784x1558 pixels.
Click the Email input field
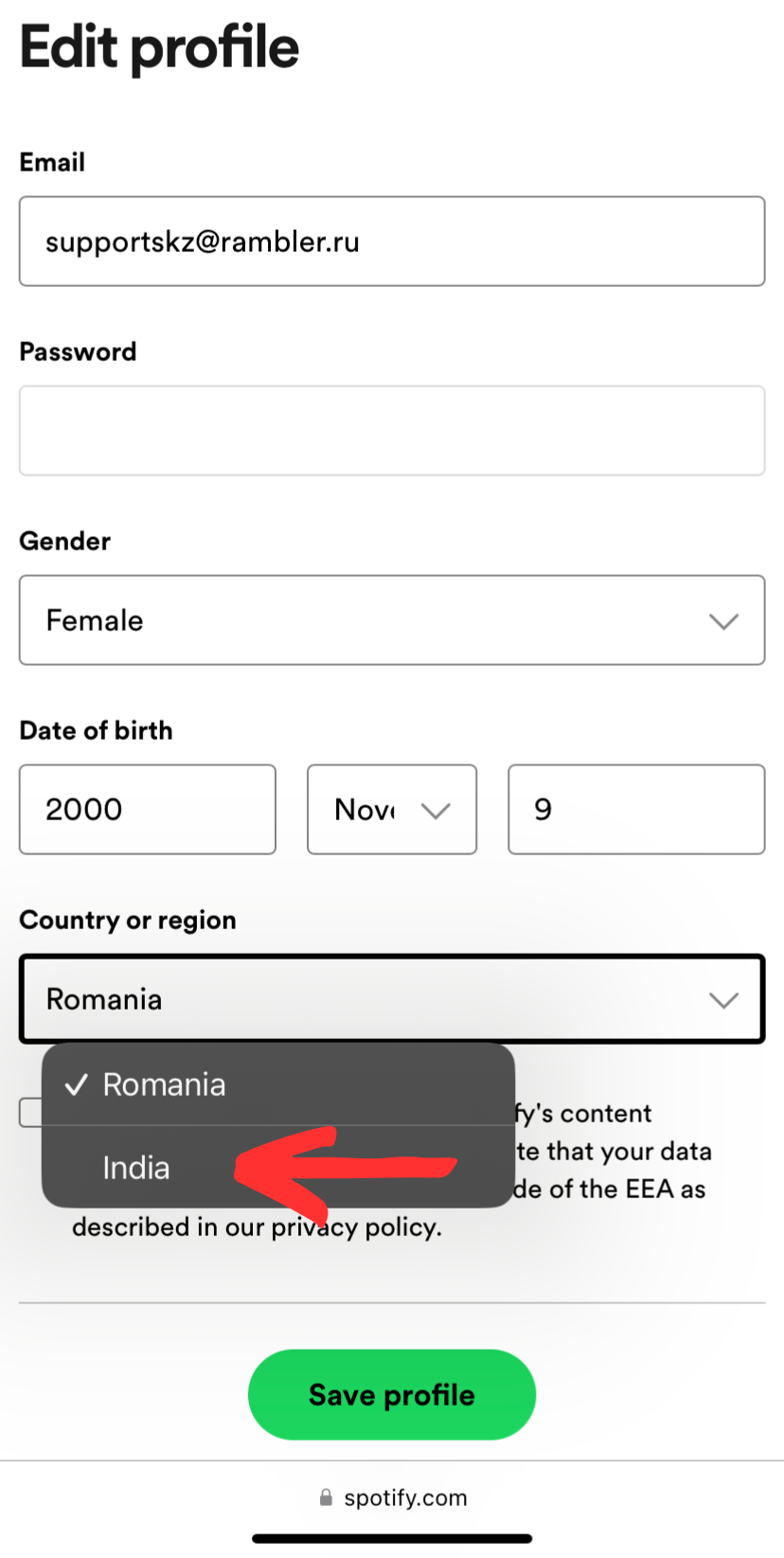tap(391, 242)
